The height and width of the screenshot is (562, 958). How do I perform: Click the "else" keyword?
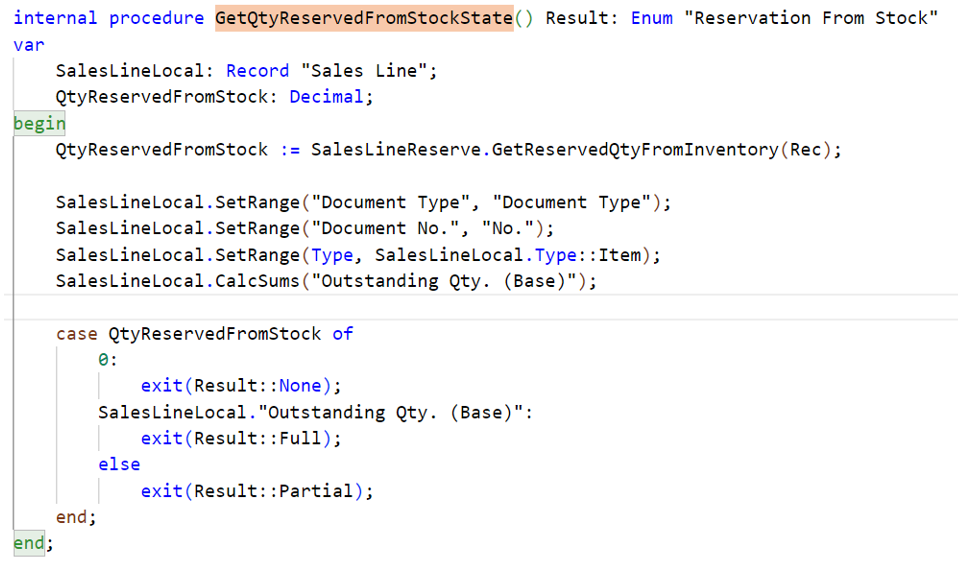(x=119, y=464)
